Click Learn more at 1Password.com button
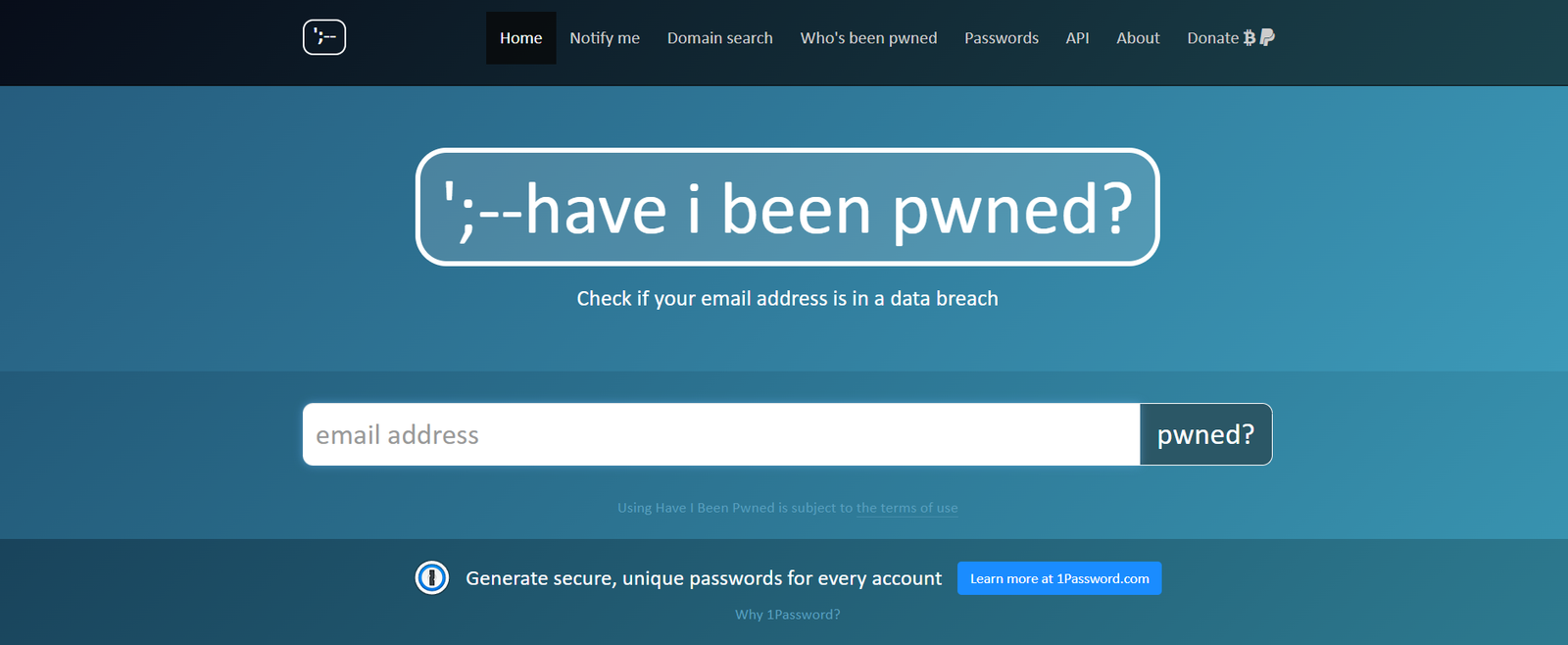 [x=1059, y=578]
